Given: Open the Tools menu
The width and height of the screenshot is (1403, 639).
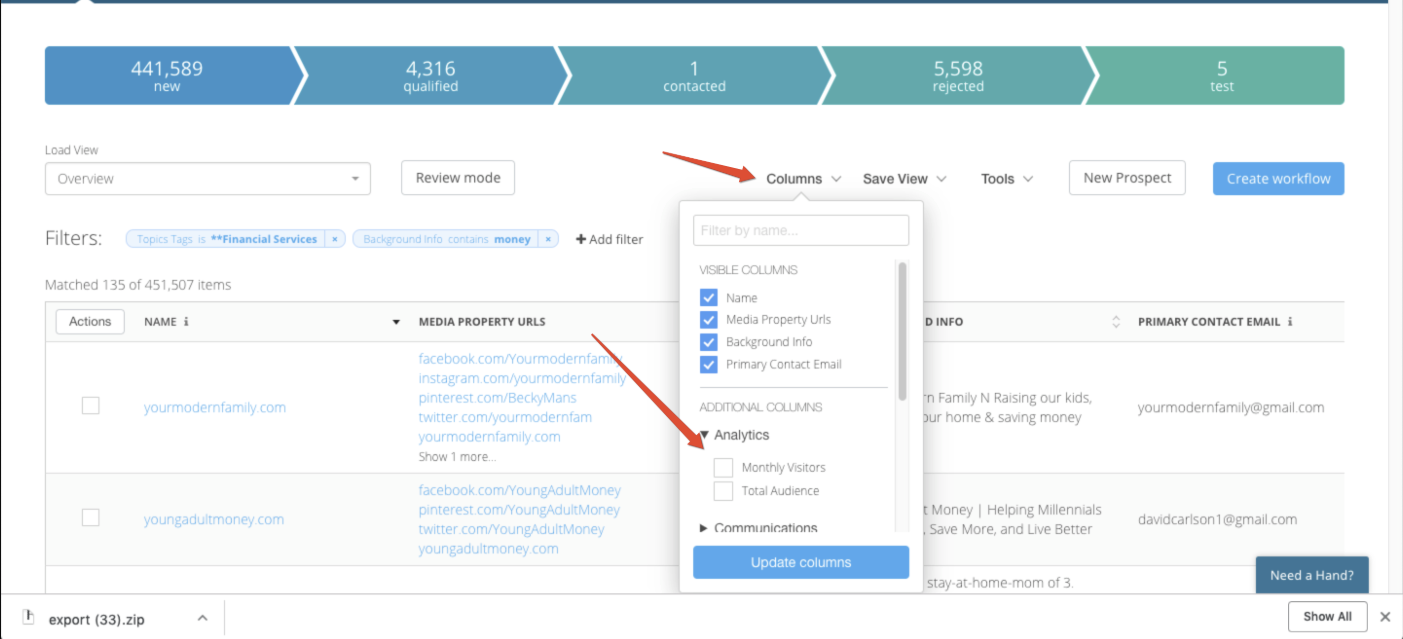Looking at the screenshot, I should pos(1006,179).
